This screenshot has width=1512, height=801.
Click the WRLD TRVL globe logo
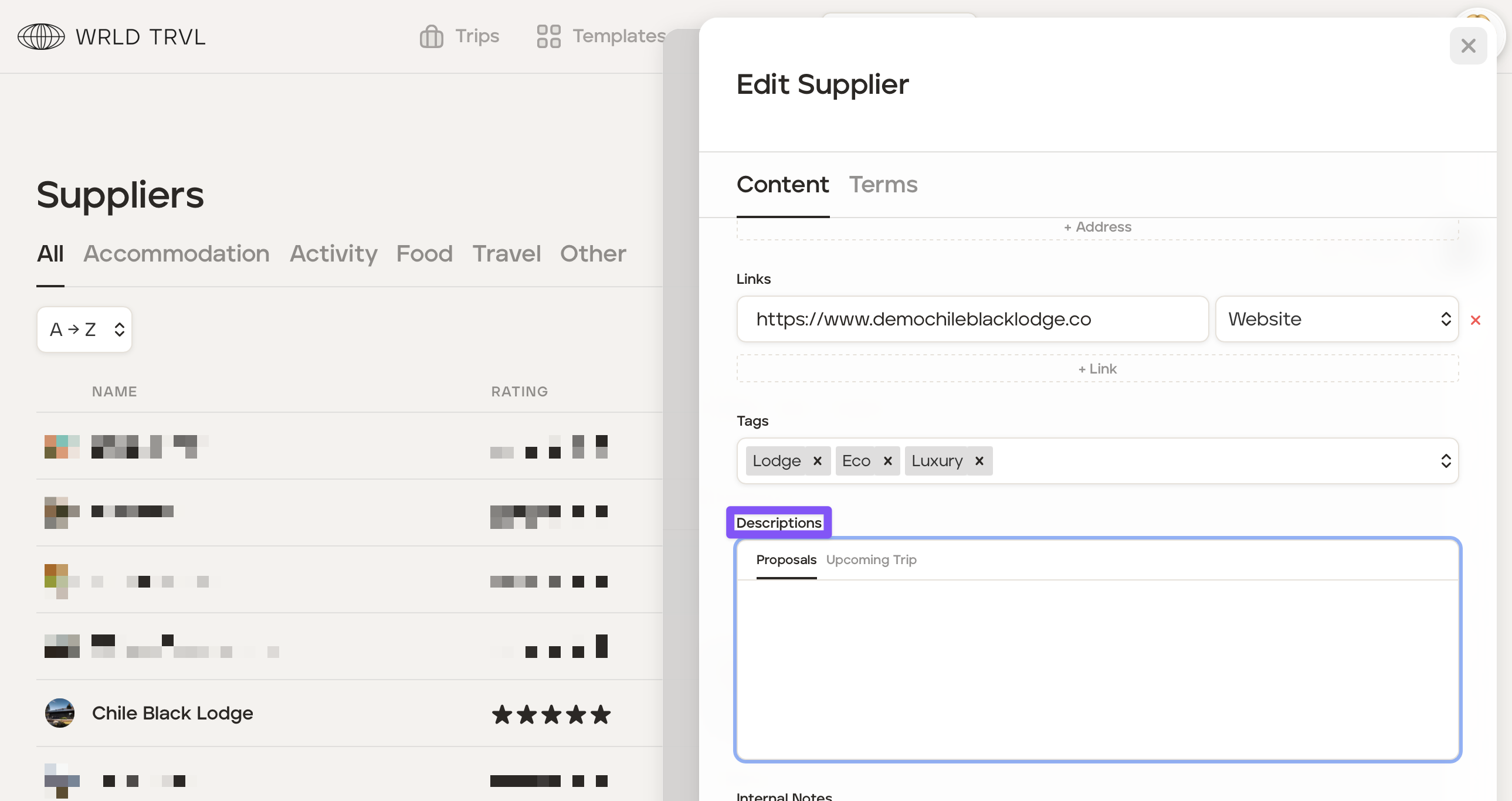tap(41, 36)
